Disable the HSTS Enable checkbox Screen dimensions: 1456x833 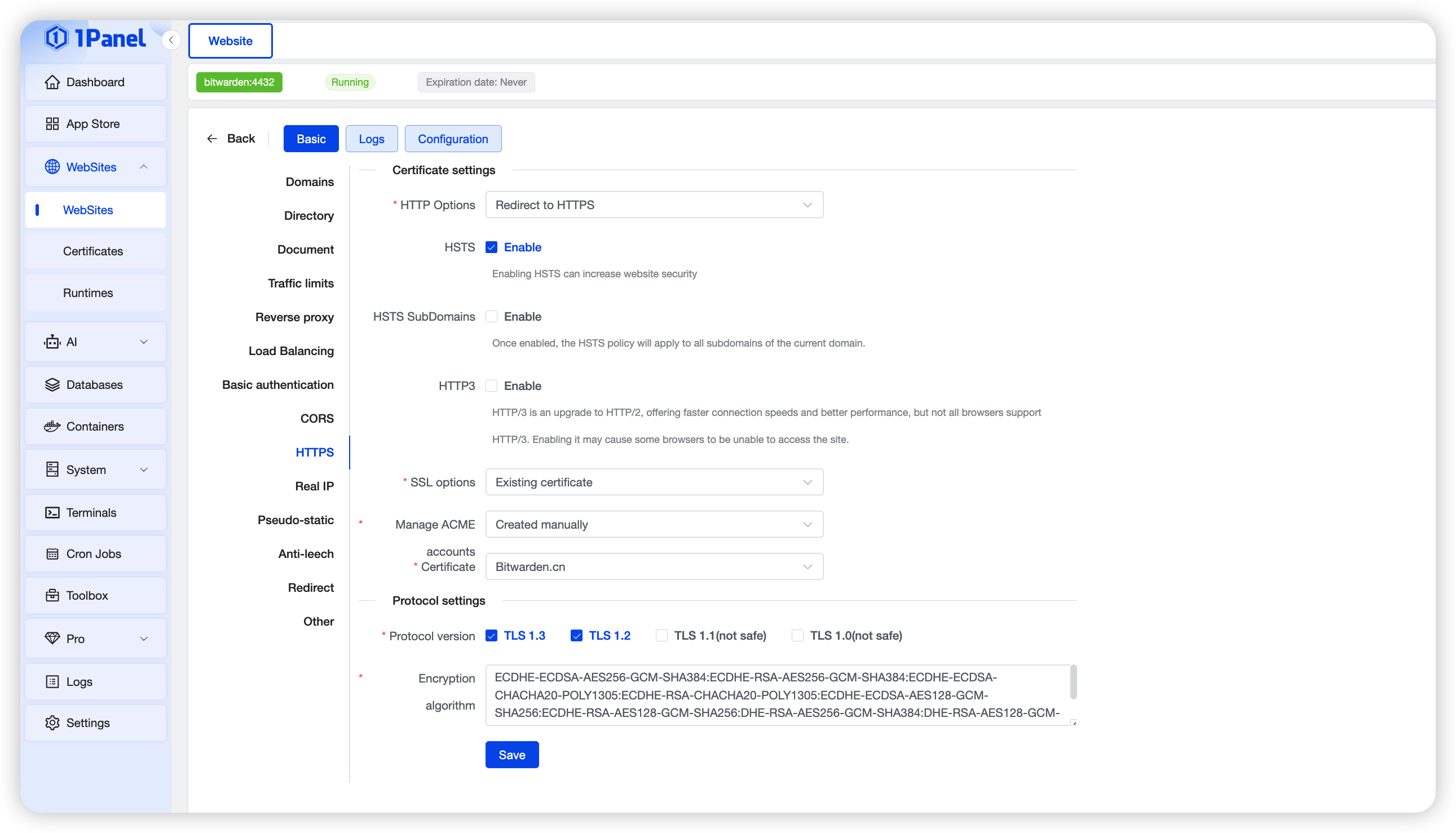click(491, 247)
